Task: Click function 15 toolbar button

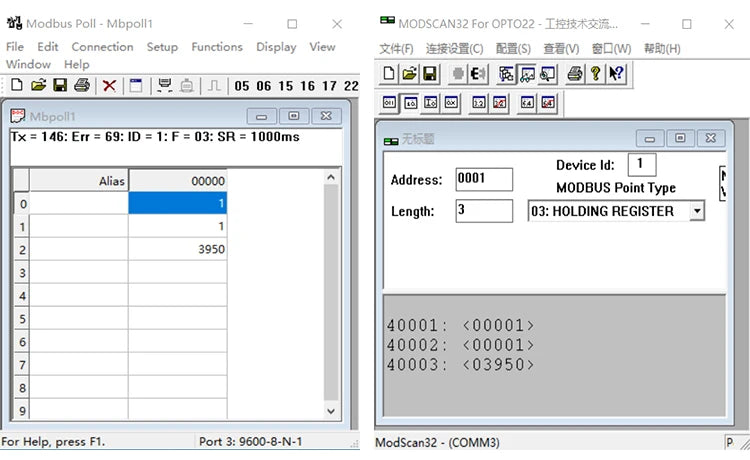Action: coord(286,86)
